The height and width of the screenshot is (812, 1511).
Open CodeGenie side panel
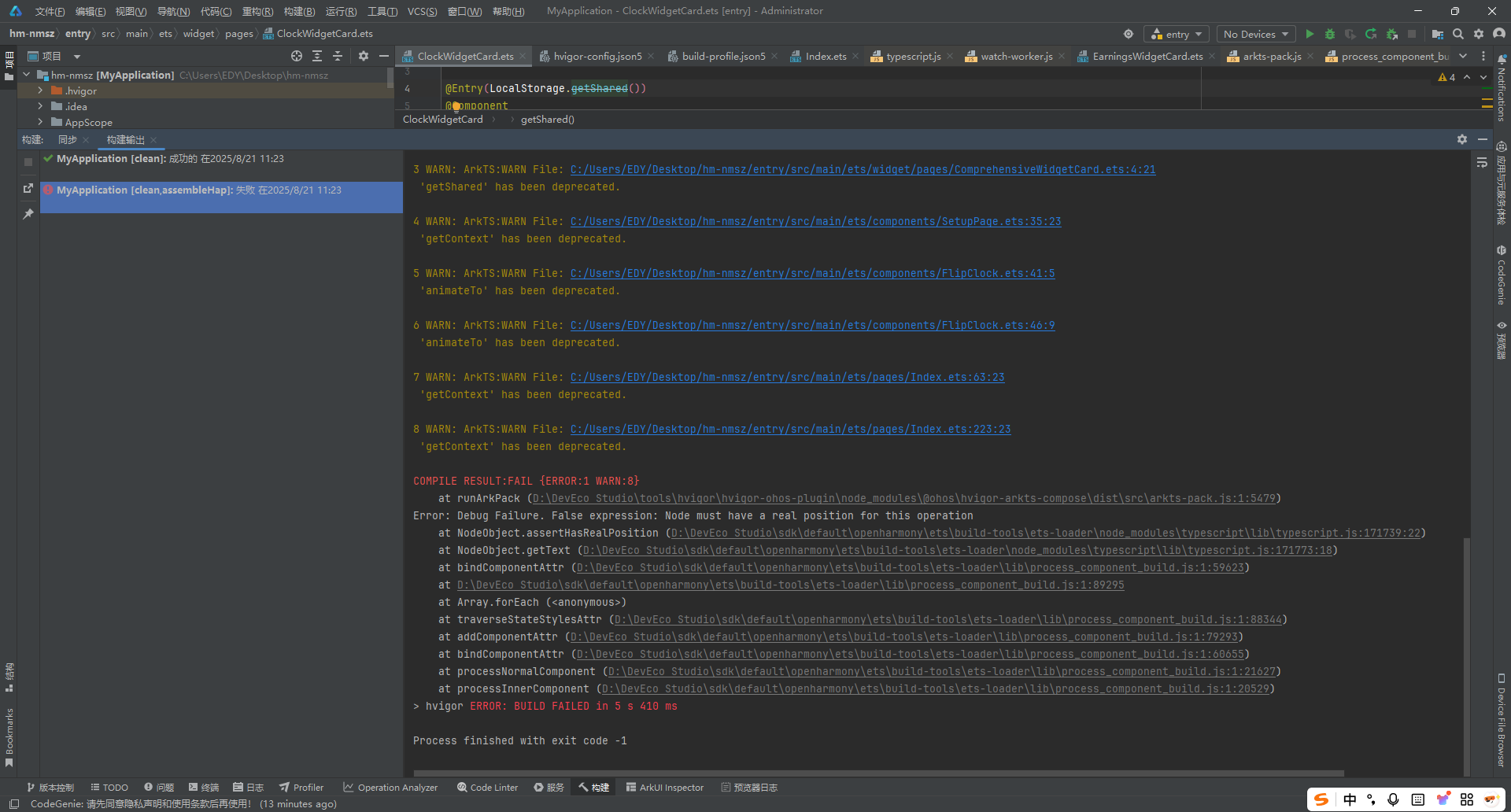point(1502,275)
